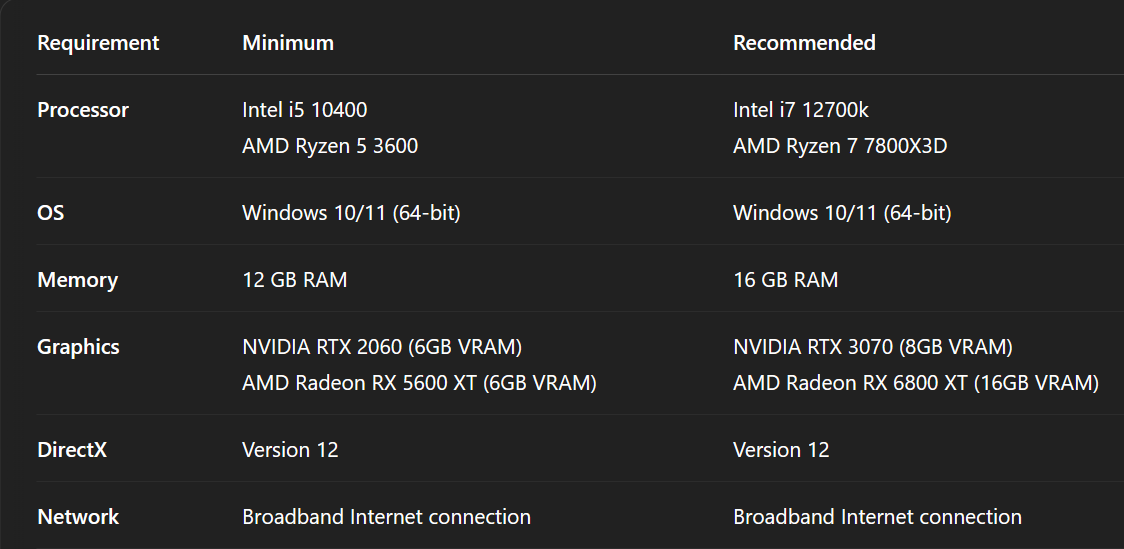Click the AMD Ryzen 5 3600 text

[330, 146]
